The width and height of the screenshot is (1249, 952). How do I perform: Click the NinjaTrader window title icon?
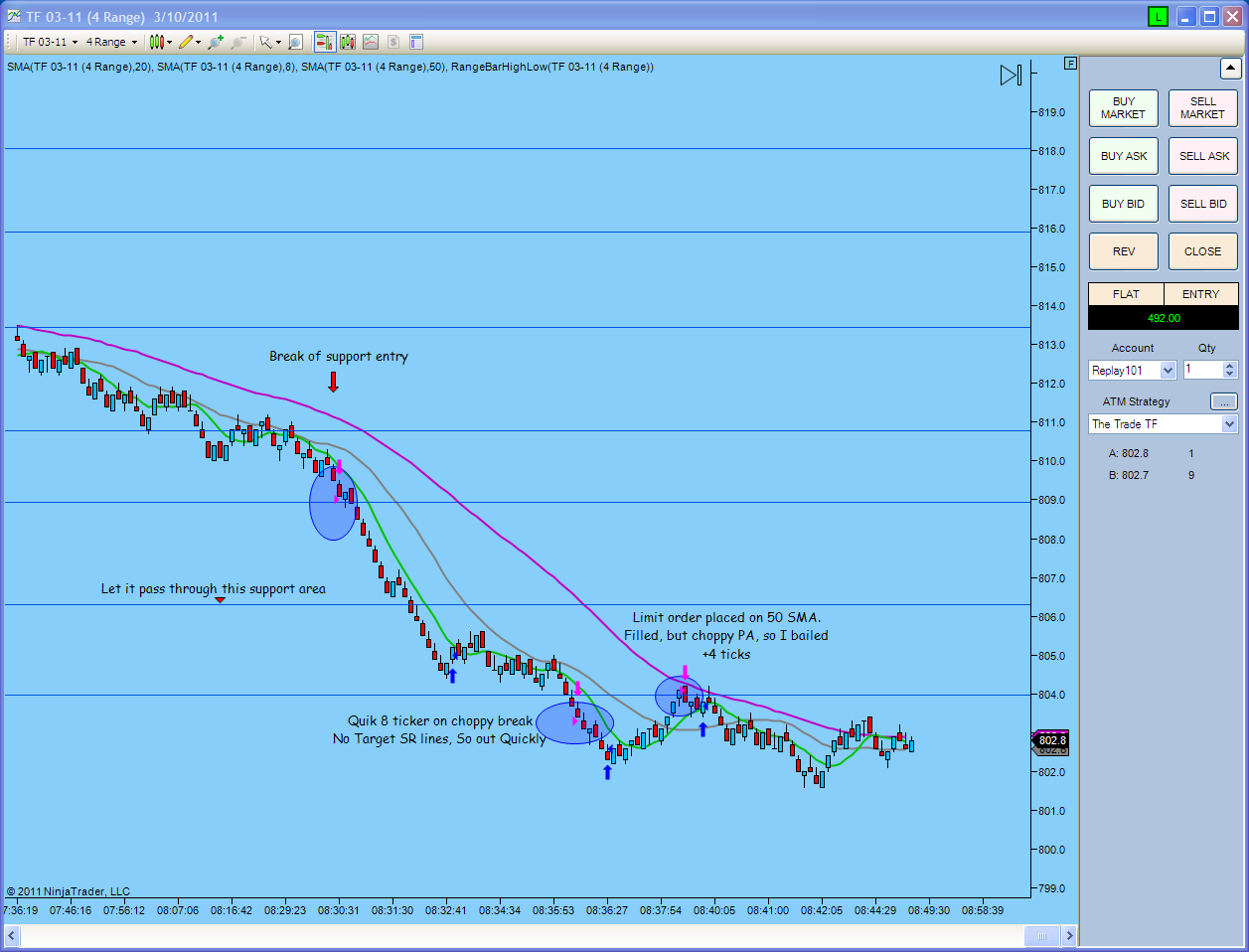(13, 17)
